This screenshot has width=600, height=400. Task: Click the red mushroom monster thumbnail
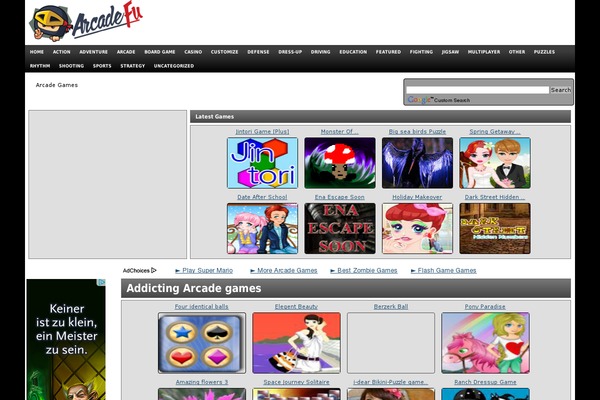[340, 163]
